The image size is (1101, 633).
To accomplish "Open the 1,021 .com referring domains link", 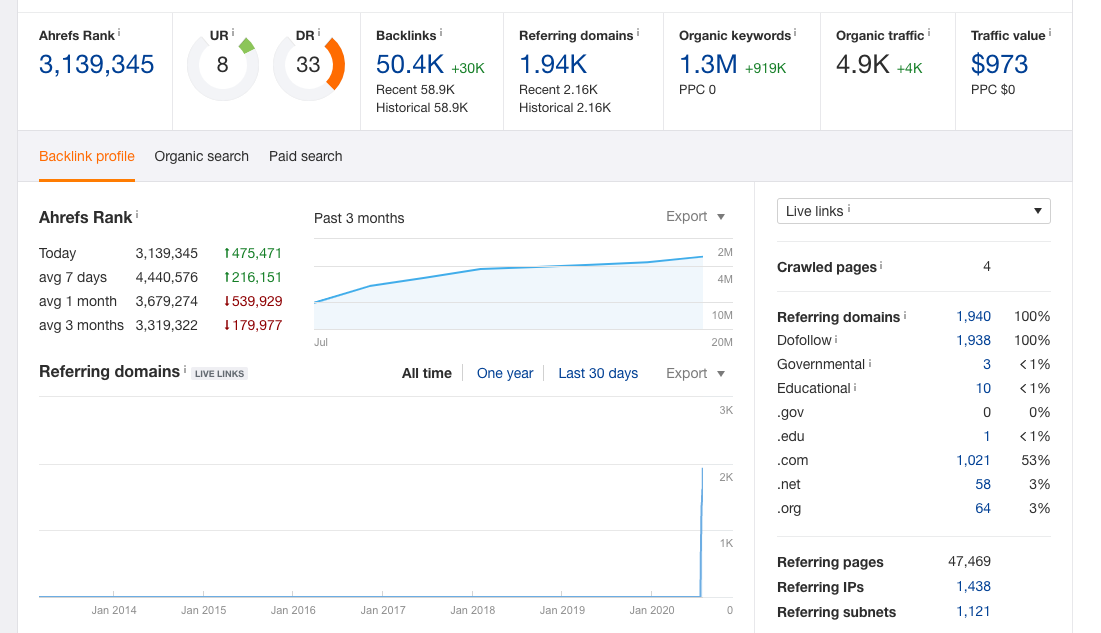I will tap(973, 460).
